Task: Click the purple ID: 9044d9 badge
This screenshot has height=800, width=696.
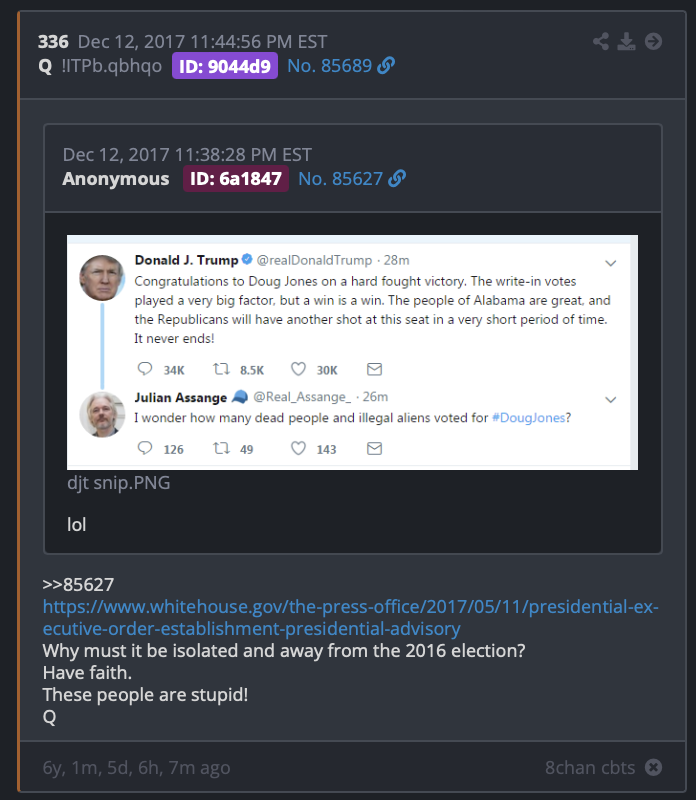Action: (225, 66)
